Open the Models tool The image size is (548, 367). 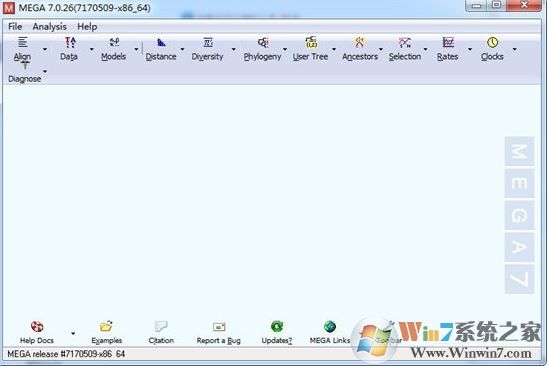click(114, 49)
